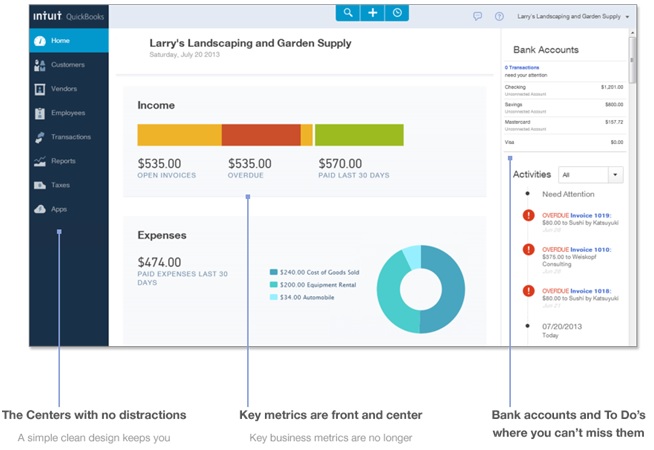Screen dimensions: 654x450
Task: Open Transactions in sidebar
Action: coord(69,137)
